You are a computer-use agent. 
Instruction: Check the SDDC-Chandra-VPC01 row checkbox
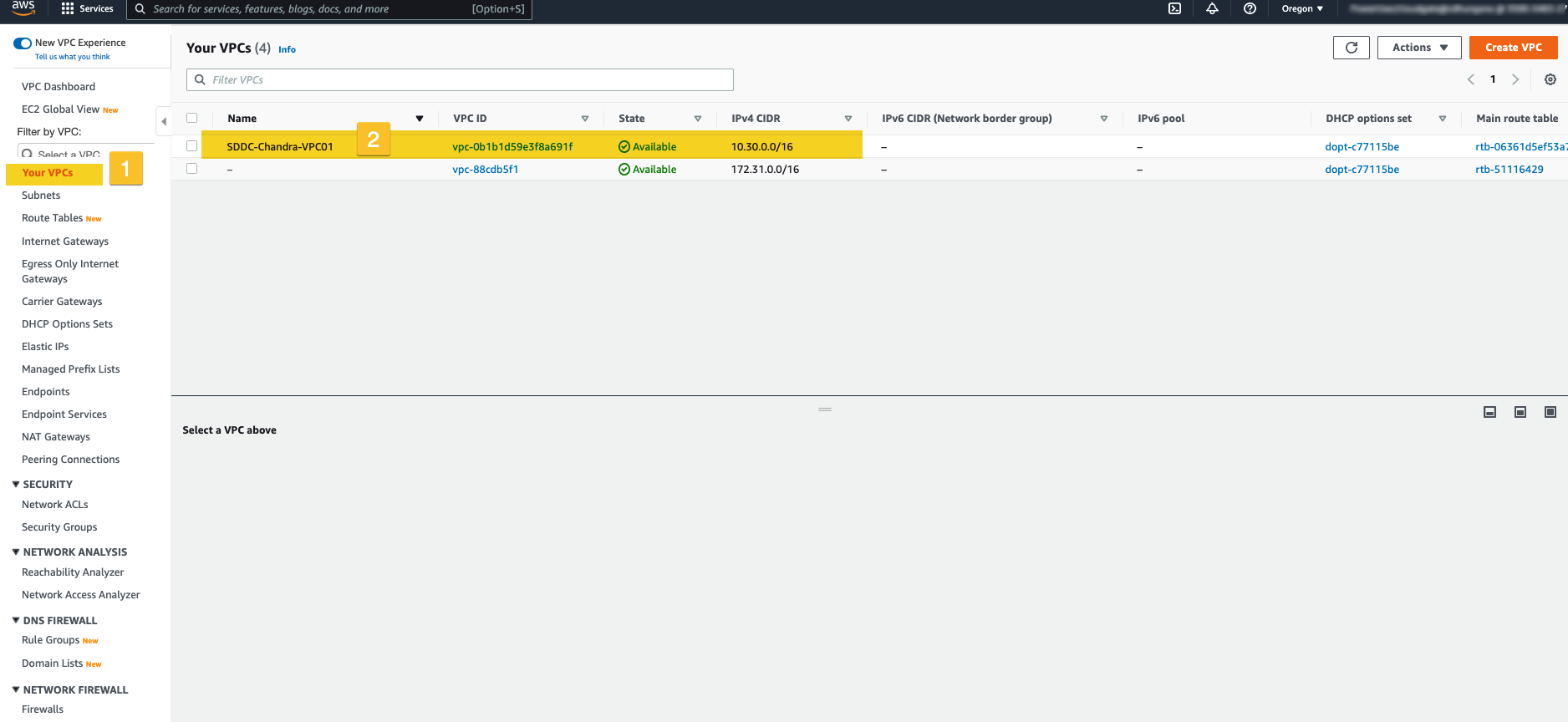click(191, 146)
